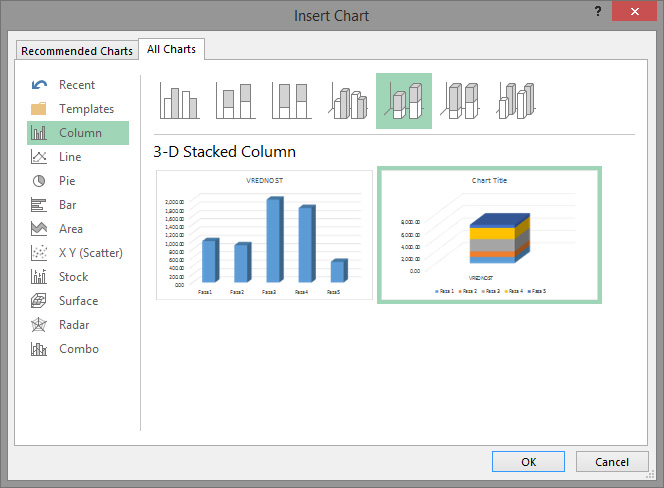
Task: Open the All Charts tab
Action: tap(171, 49)
